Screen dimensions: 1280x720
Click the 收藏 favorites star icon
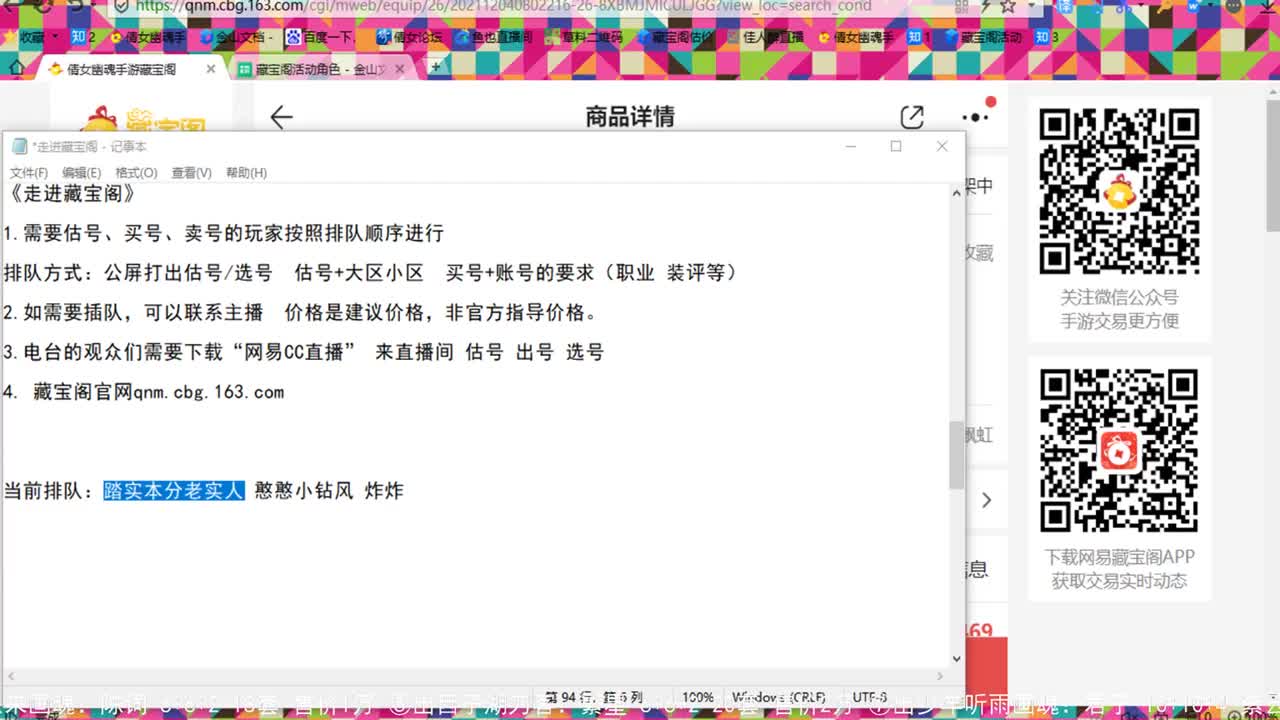[x=11, y=37]
